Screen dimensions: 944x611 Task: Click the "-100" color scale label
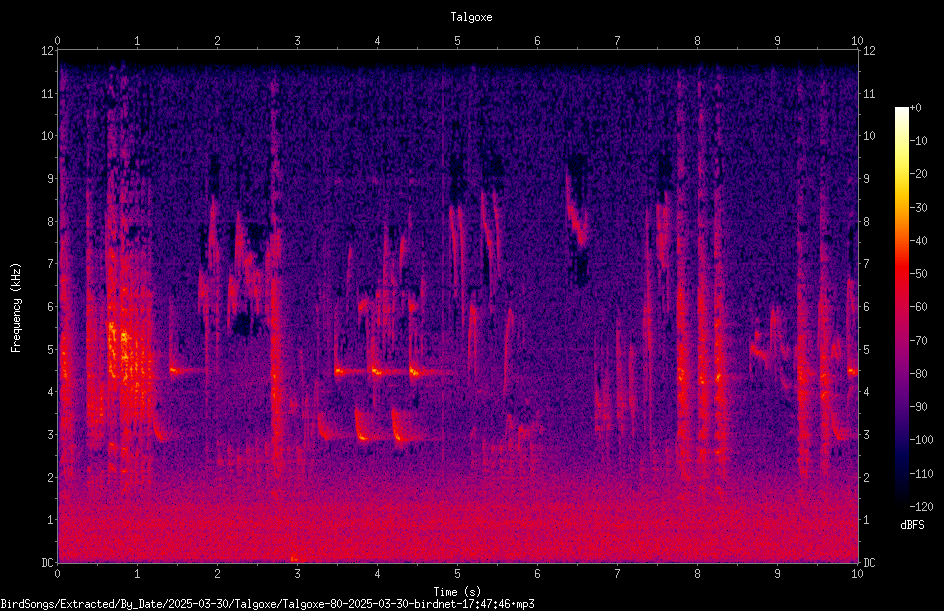pos(921,440)
